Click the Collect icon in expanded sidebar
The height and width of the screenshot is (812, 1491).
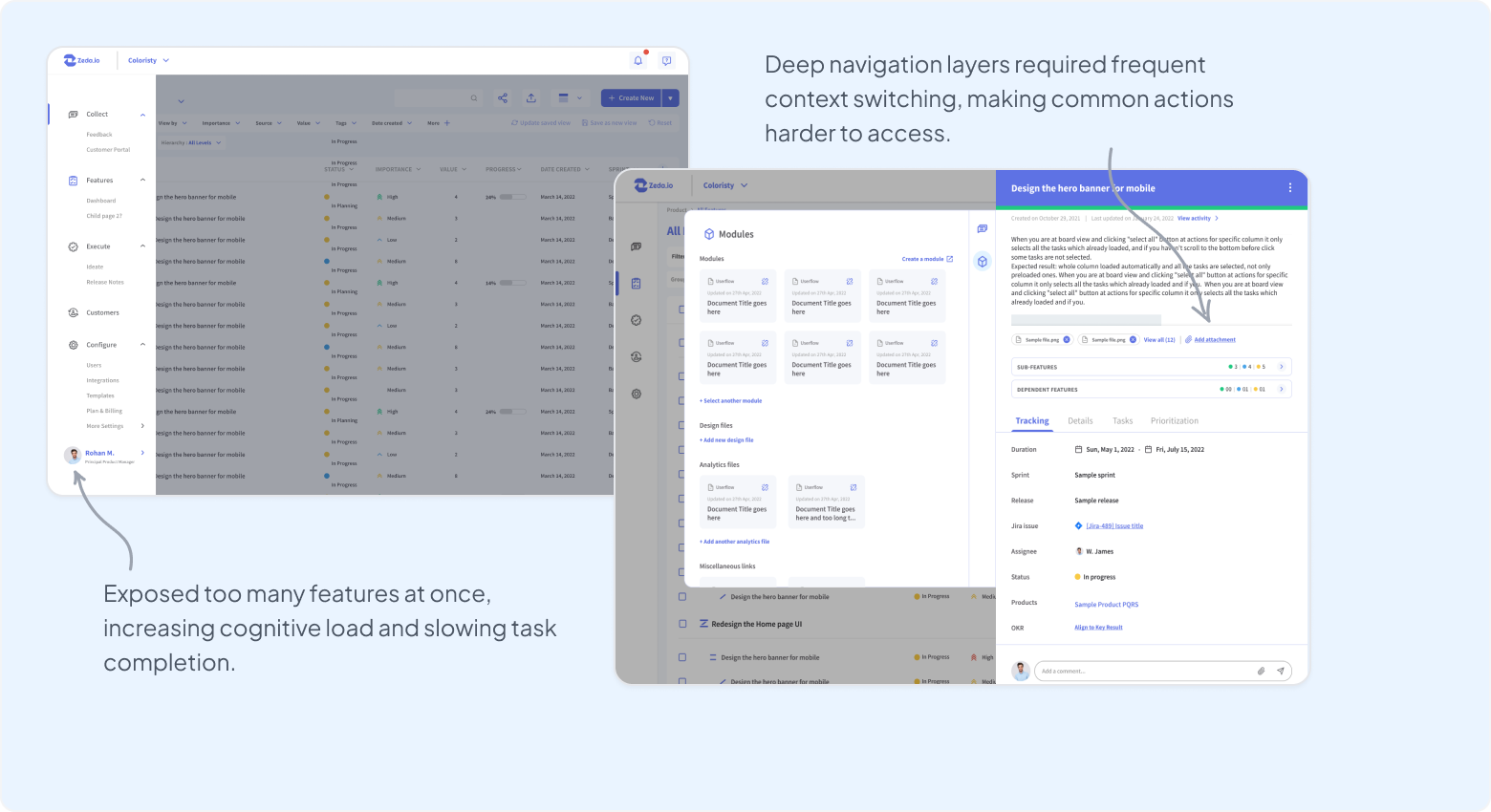[74, 115]
